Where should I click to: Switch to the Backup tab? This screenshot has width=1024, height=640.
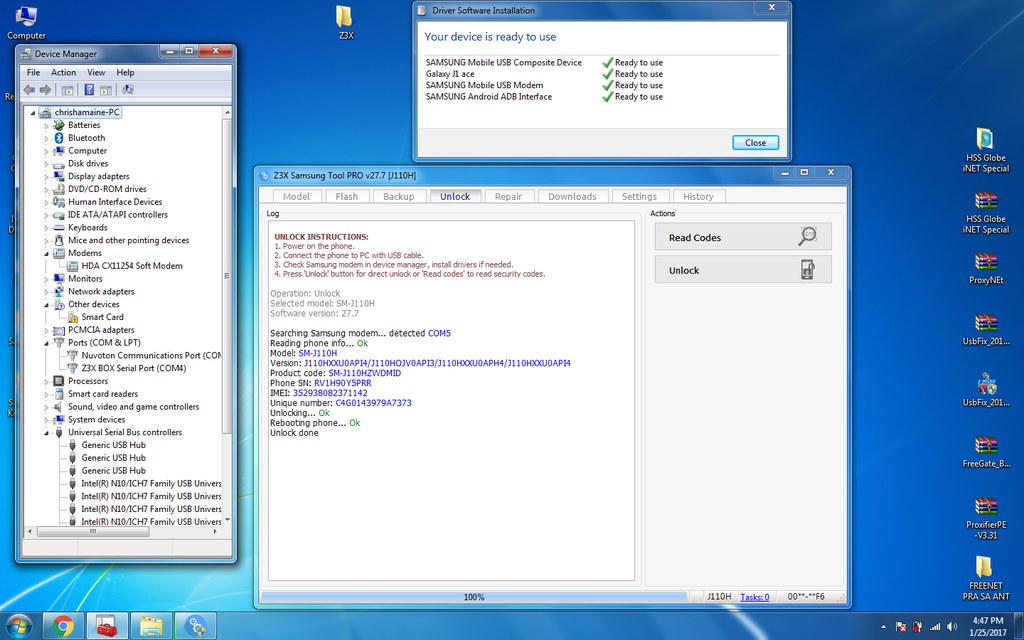[398, 197]
